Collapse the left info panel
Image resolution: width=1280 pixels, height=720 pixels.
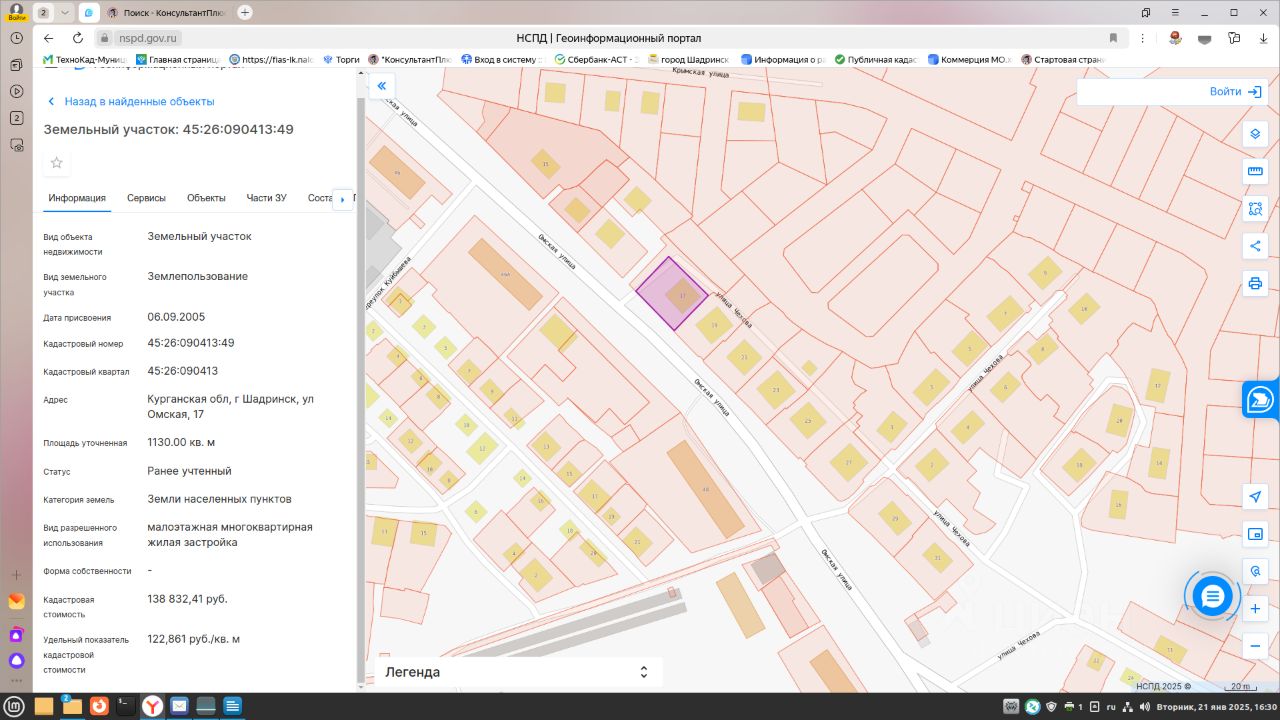381,86
